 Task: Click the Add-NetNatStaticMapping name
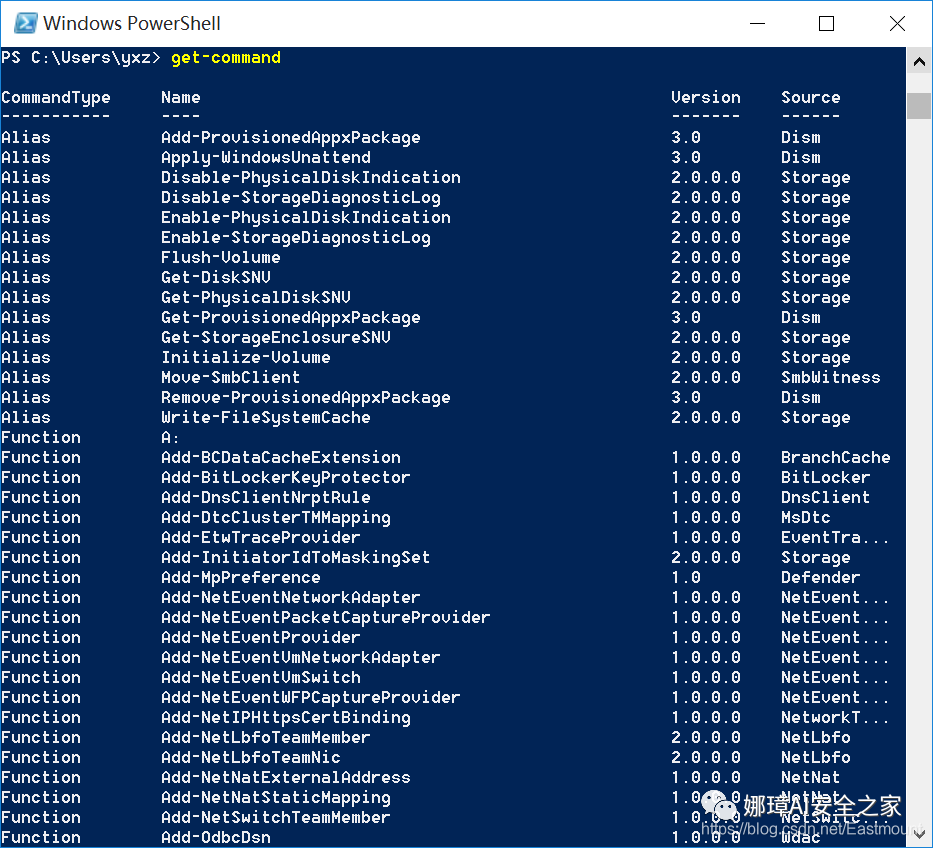(275, 797)
